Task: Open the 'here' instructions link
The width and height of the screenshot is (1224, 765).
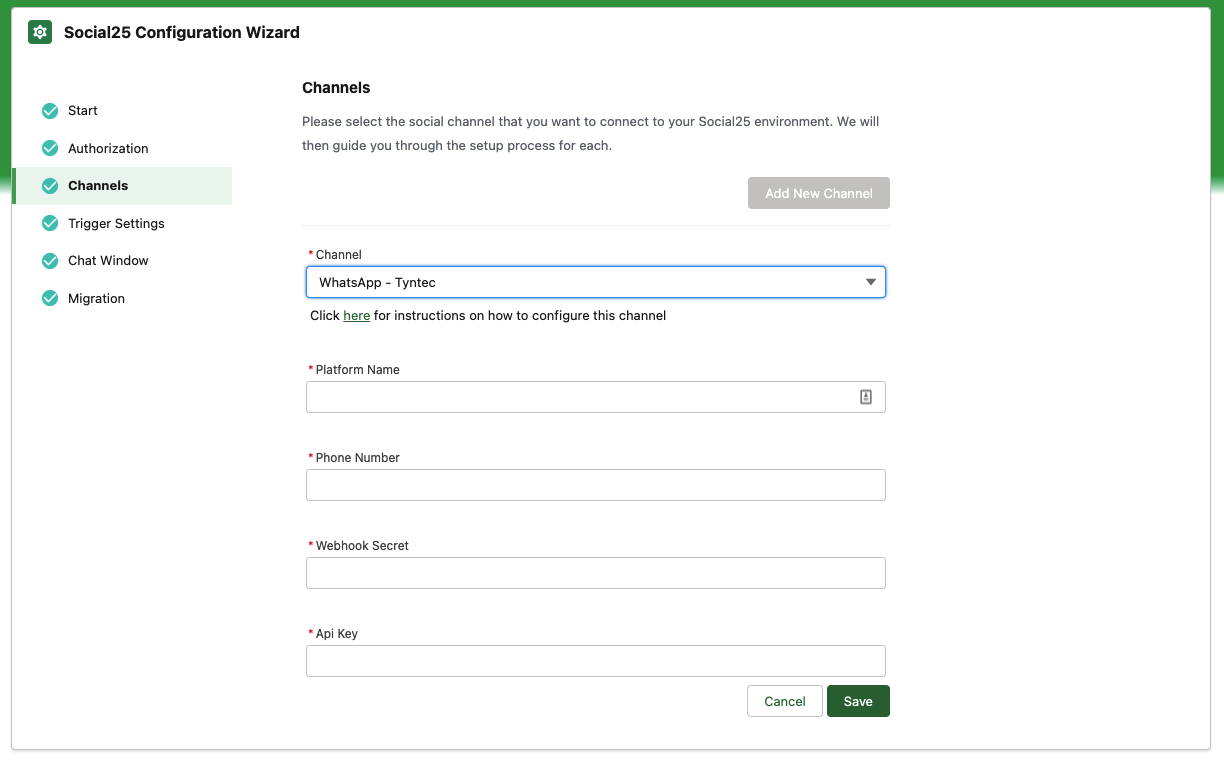Action: click(x=356, y=316)
